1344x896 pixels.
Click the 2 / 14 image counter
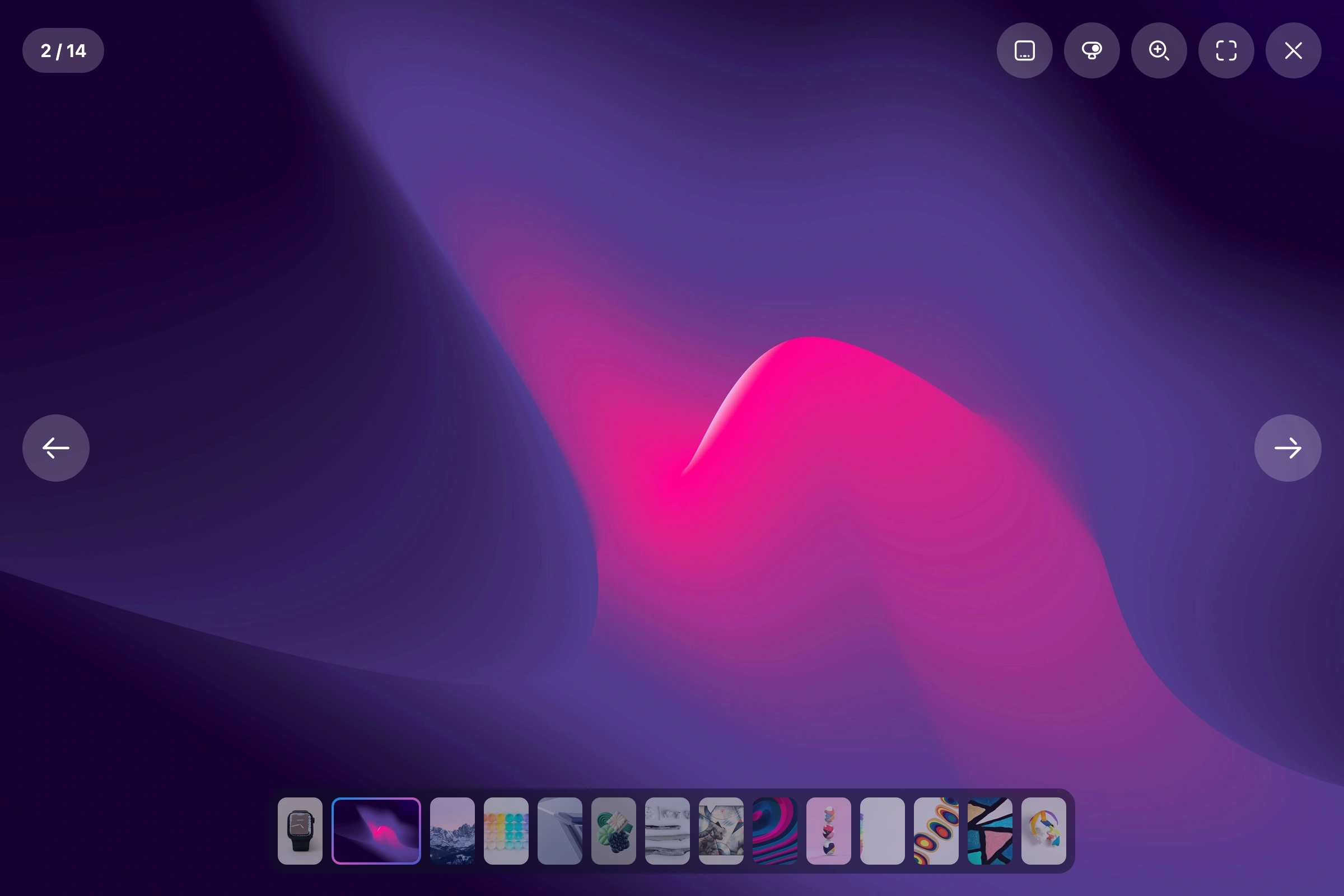point(63,50)
